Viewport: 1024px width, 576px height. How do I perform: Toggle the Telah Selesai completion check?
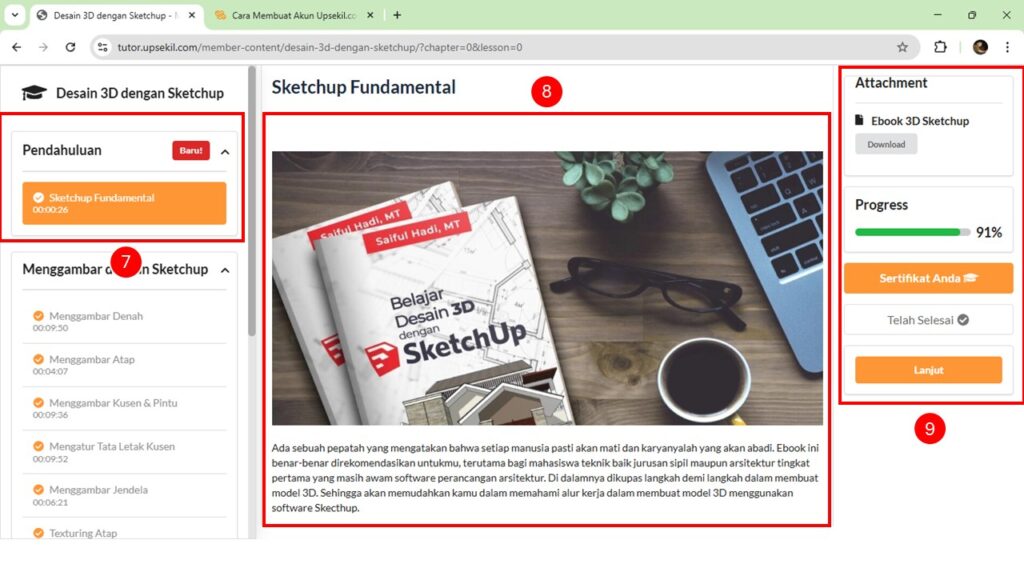[x=963, y=320]
